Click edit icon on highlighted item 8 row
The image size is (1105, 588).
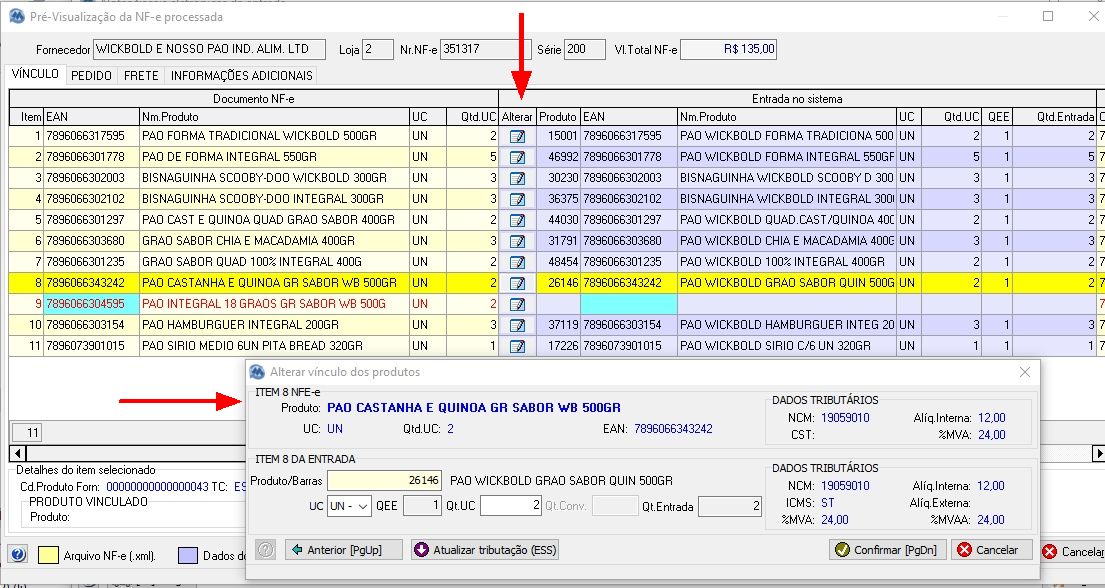517,283
